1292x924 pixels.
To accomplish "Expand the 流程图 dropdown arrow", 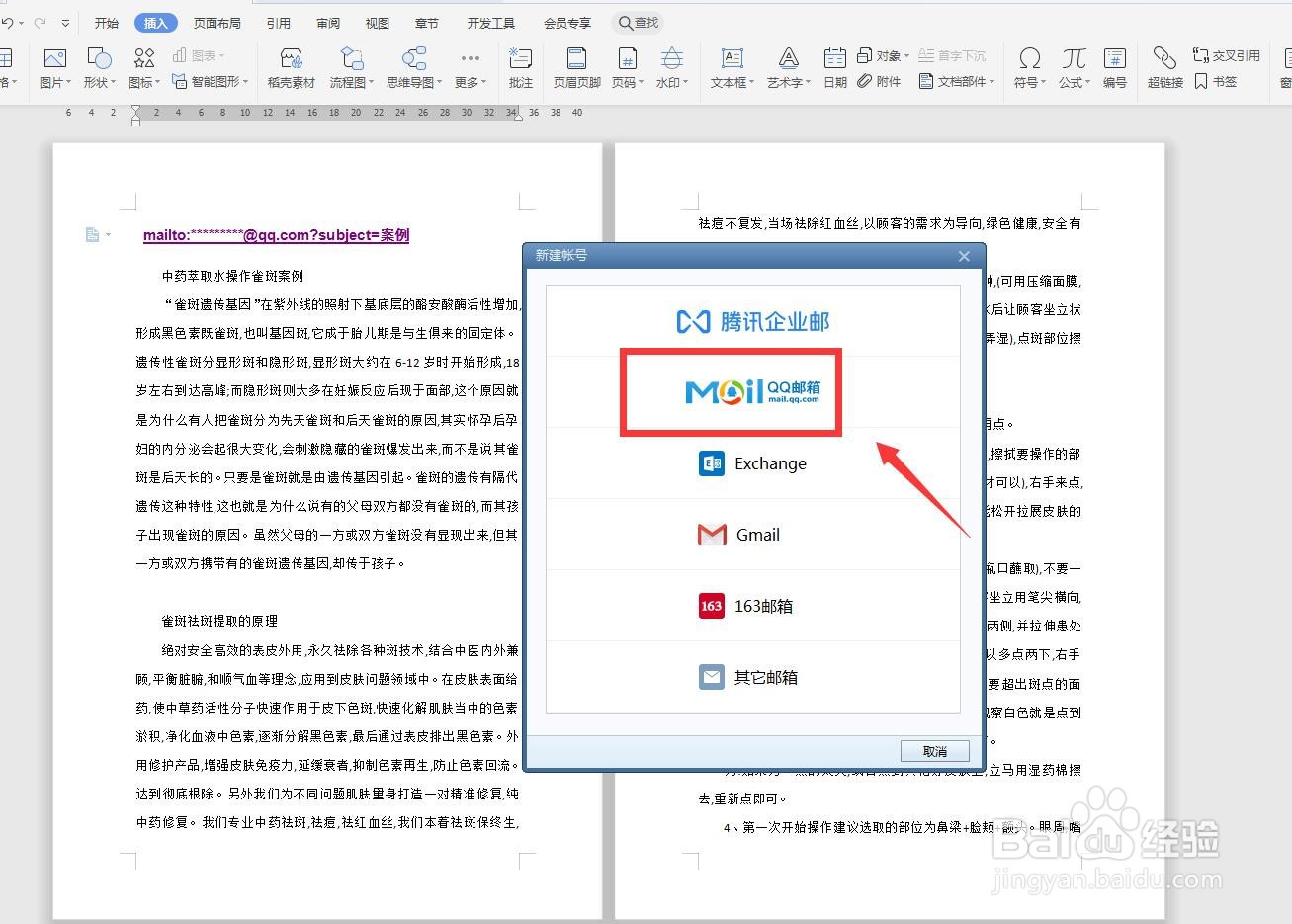I will 372,83.
